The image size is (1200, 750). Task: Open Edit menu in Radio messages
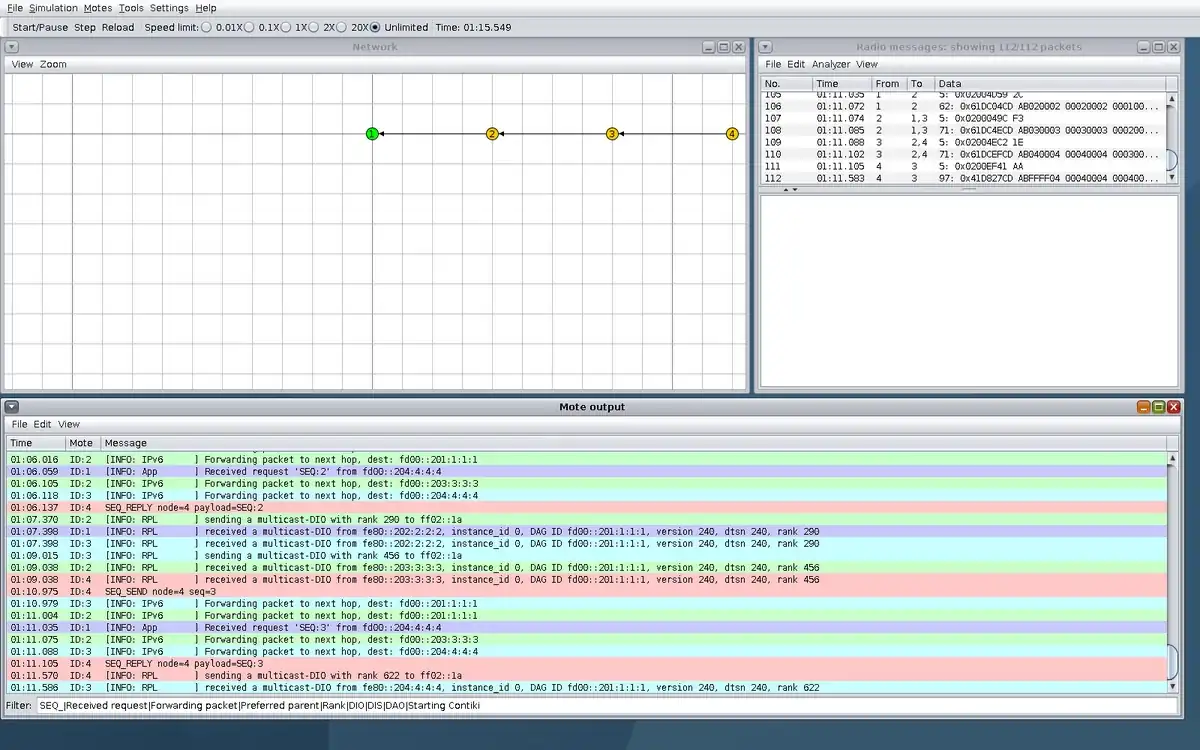(796, 64)
